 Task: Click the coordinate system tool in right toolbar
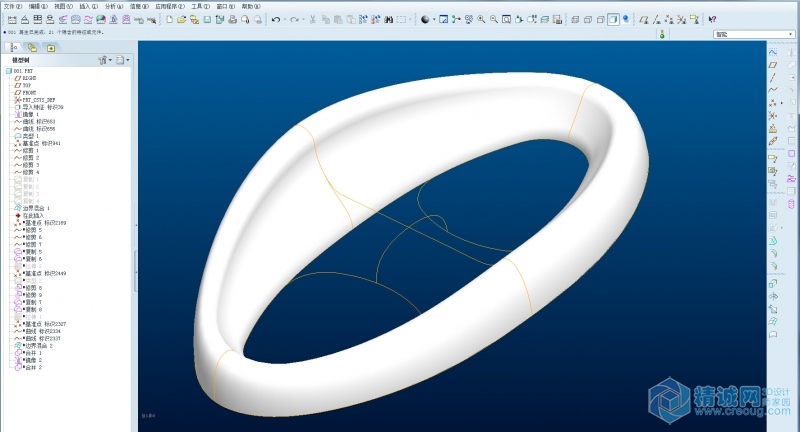pyautogui.click(x=773, y=116)
